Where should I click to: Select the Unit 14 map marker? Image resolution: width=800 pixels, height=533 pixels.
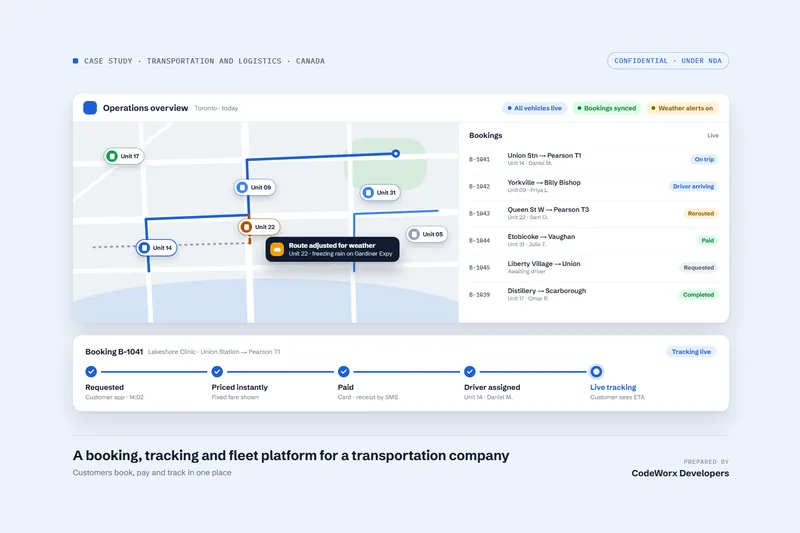pyautogui.click(x=157, y=248)
